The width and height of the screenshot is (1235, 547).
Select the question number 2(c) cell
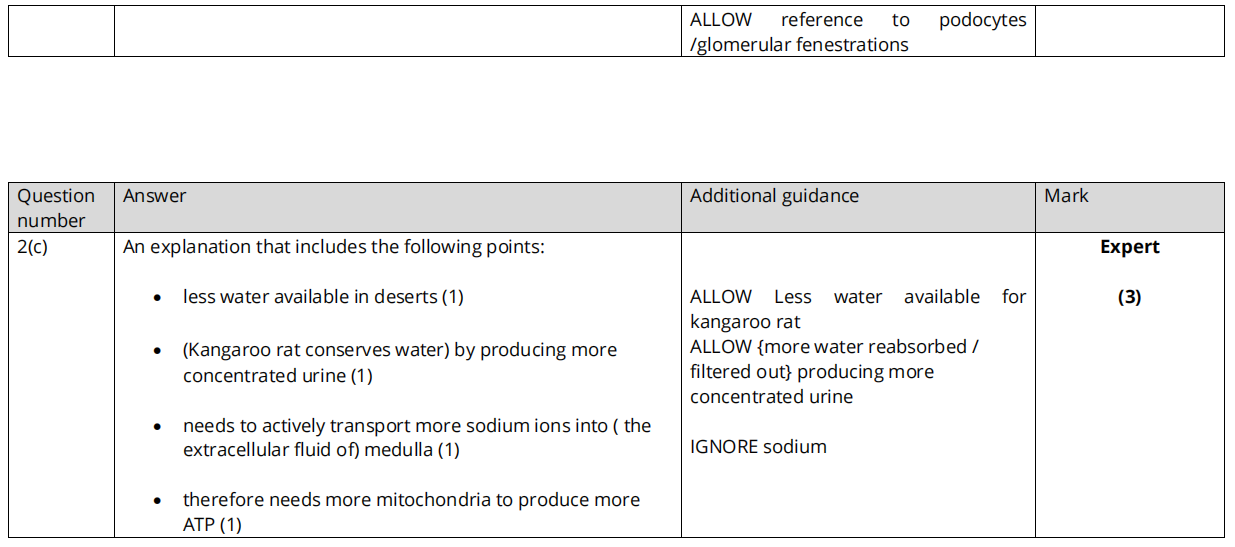pyautogui.click(x=33, y=247)
